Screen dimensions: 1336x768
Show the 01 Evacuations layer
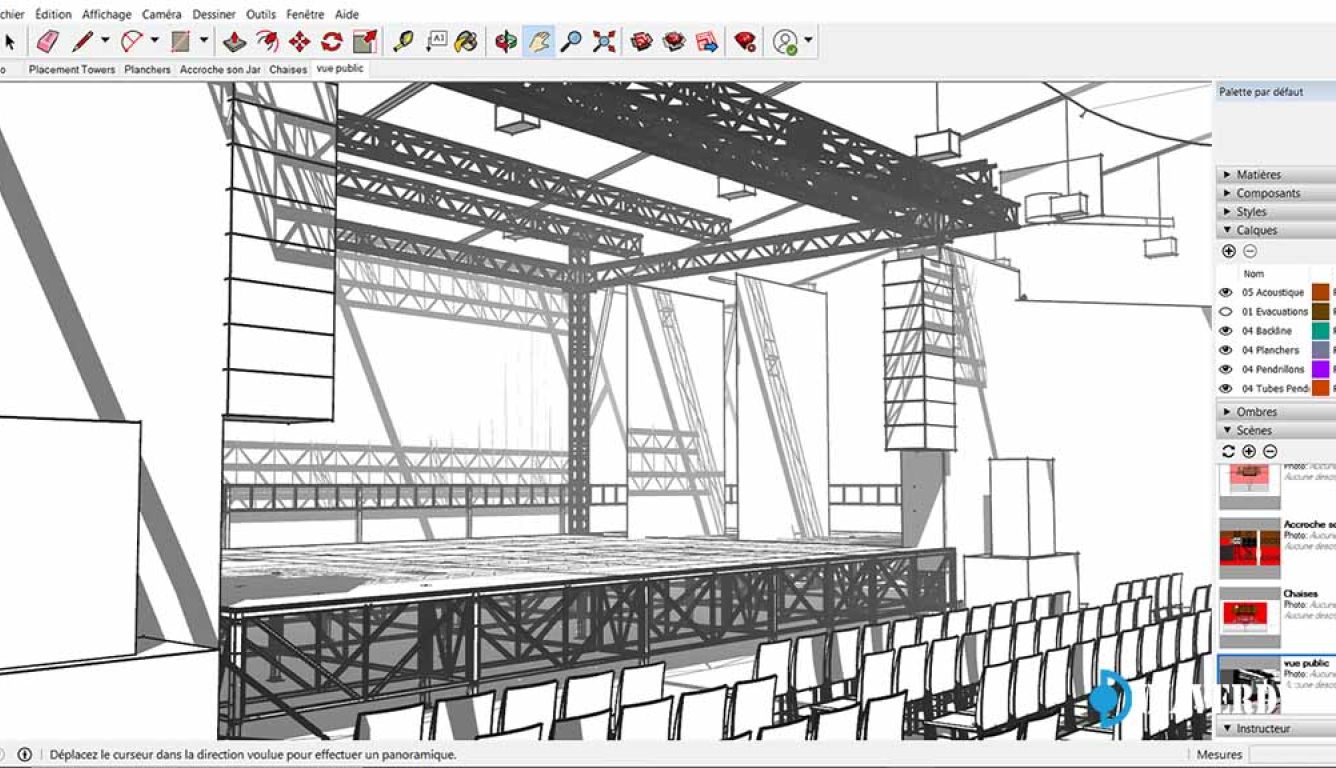click(x=1224, y=311)
